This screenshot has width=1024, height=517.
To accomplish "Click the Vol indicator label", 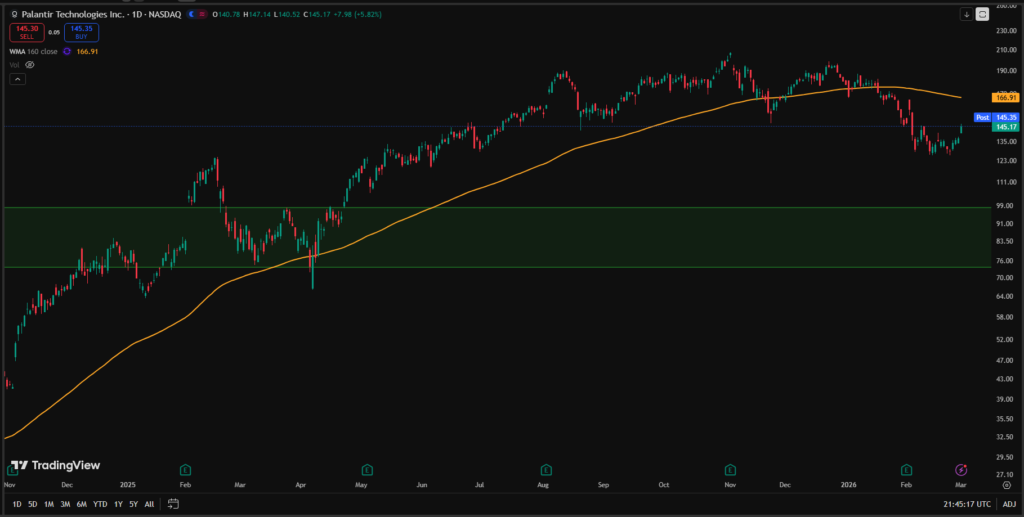I will click(x=14, y=65).
